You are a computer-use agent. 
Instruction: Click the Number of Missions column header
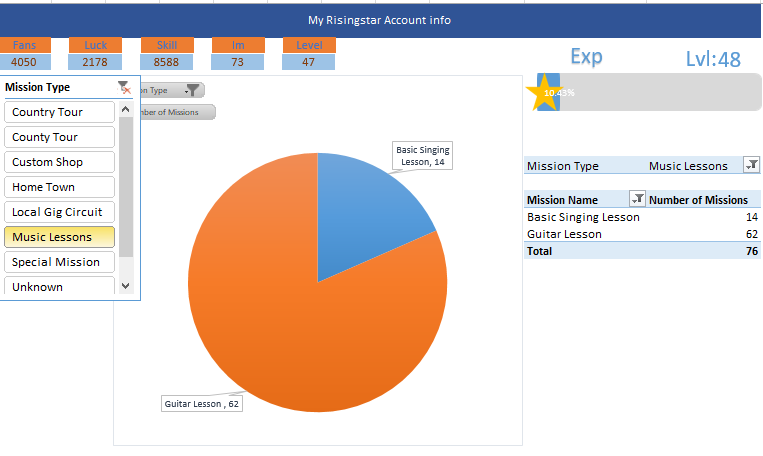pyautogui.click(x=698, y=200)
